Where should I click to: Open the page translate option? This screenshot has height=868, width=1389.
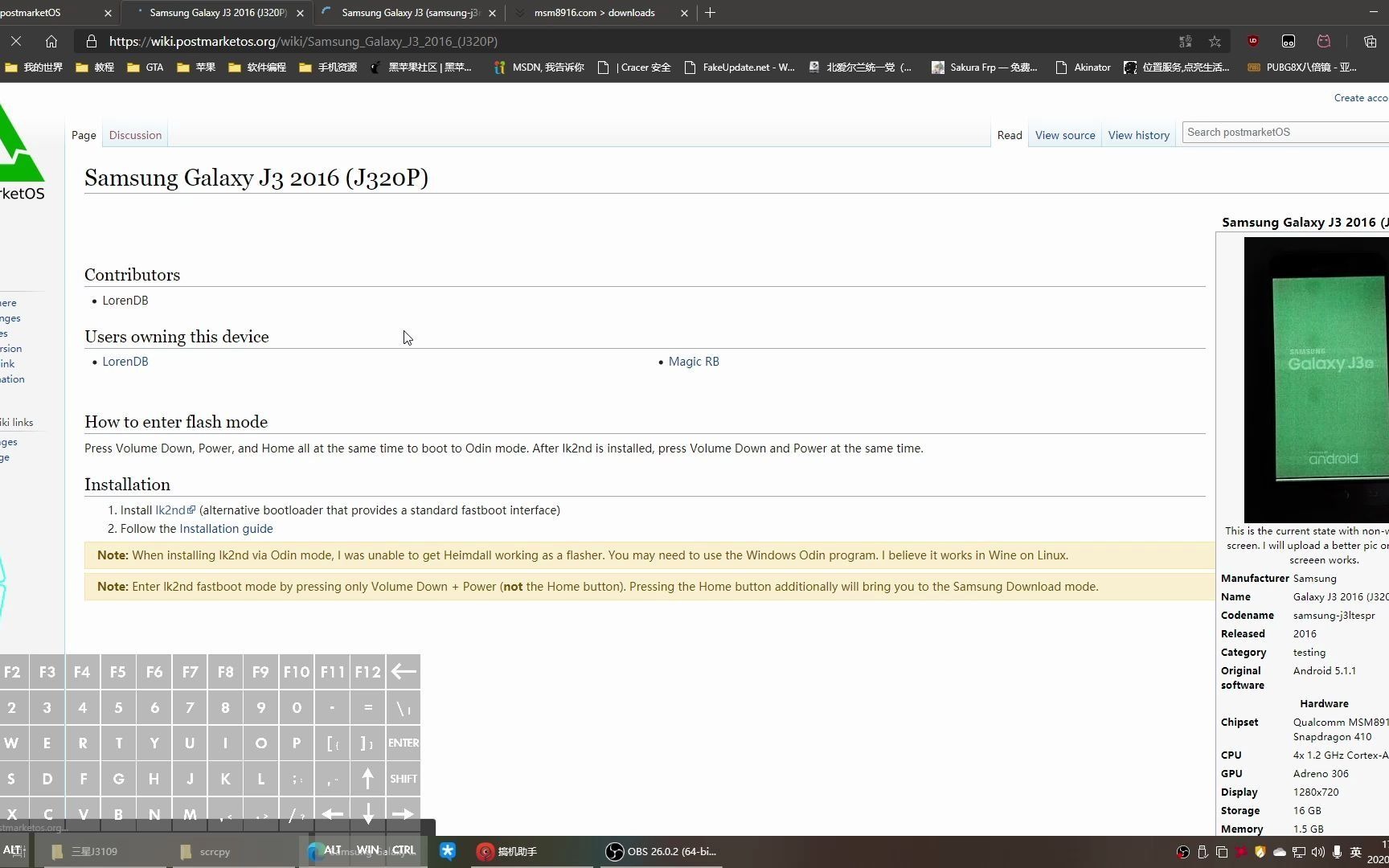coord(1185,41)
